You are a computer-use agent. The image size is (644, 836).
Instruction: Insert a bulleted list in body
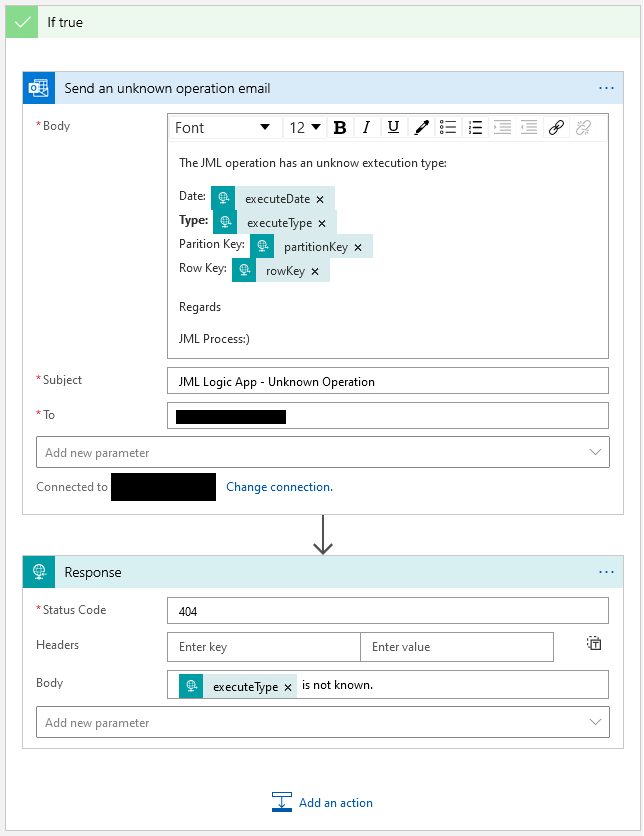[448, 127]
